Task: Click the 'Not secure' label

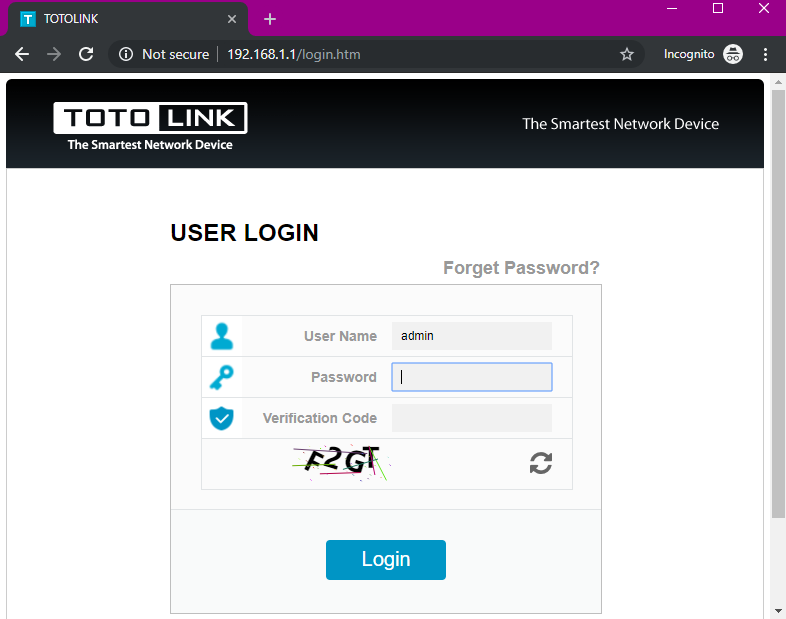Action: [x=175, y=54]
